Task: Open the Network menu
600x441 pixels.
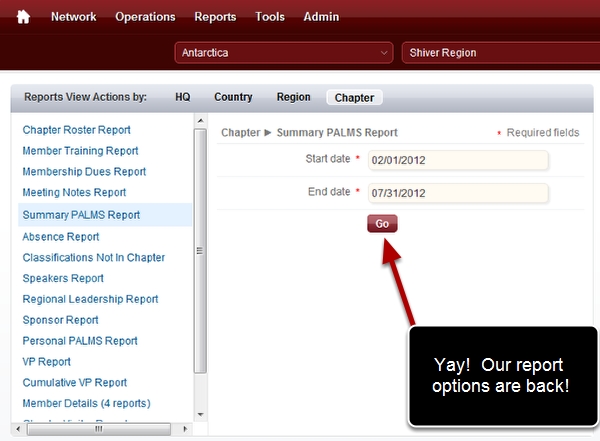Action: point(74,17)
